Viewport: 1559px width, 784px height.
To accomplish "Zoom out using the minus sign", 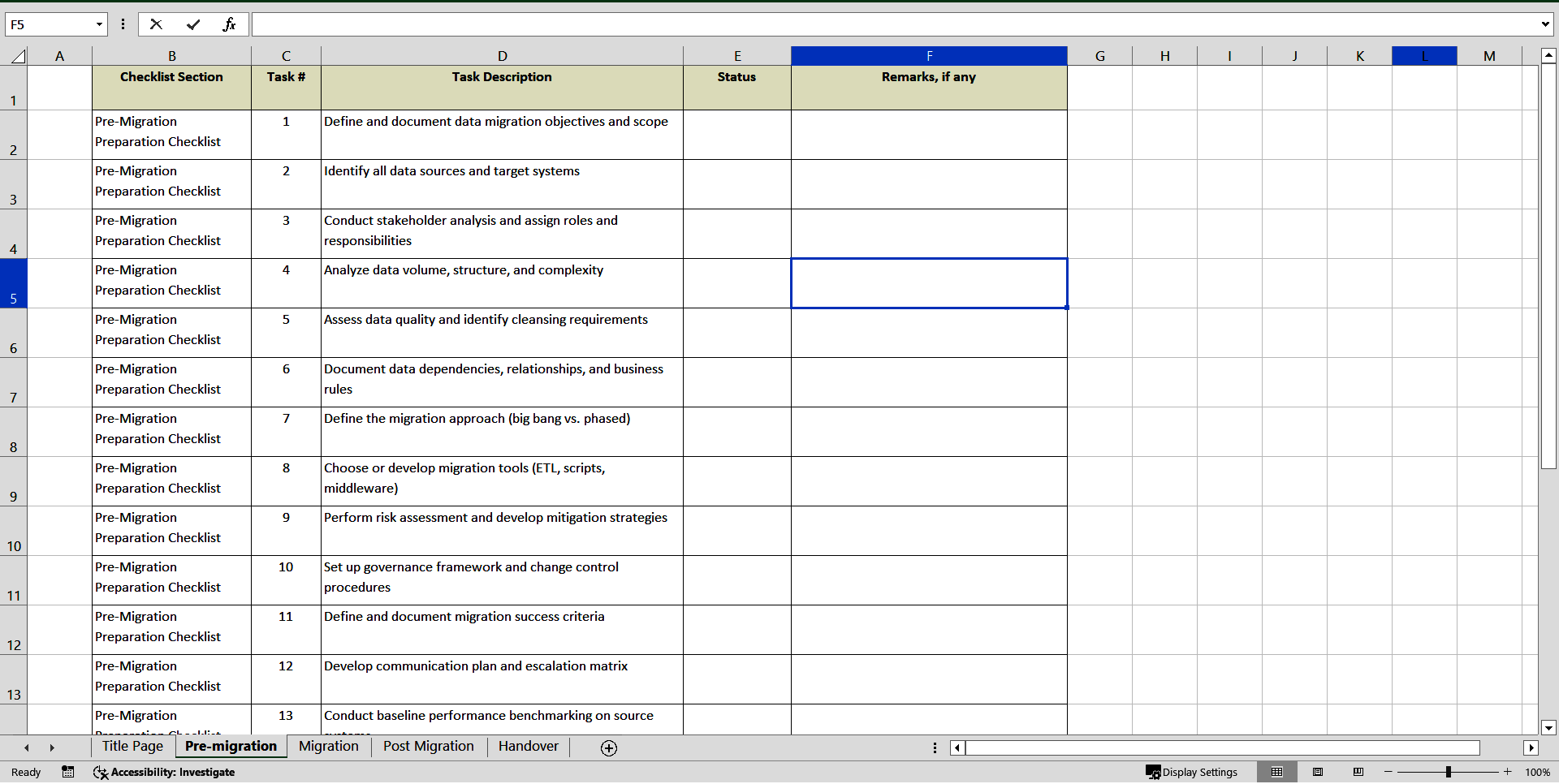I will pyautogui.click(x=1388, y=772).
